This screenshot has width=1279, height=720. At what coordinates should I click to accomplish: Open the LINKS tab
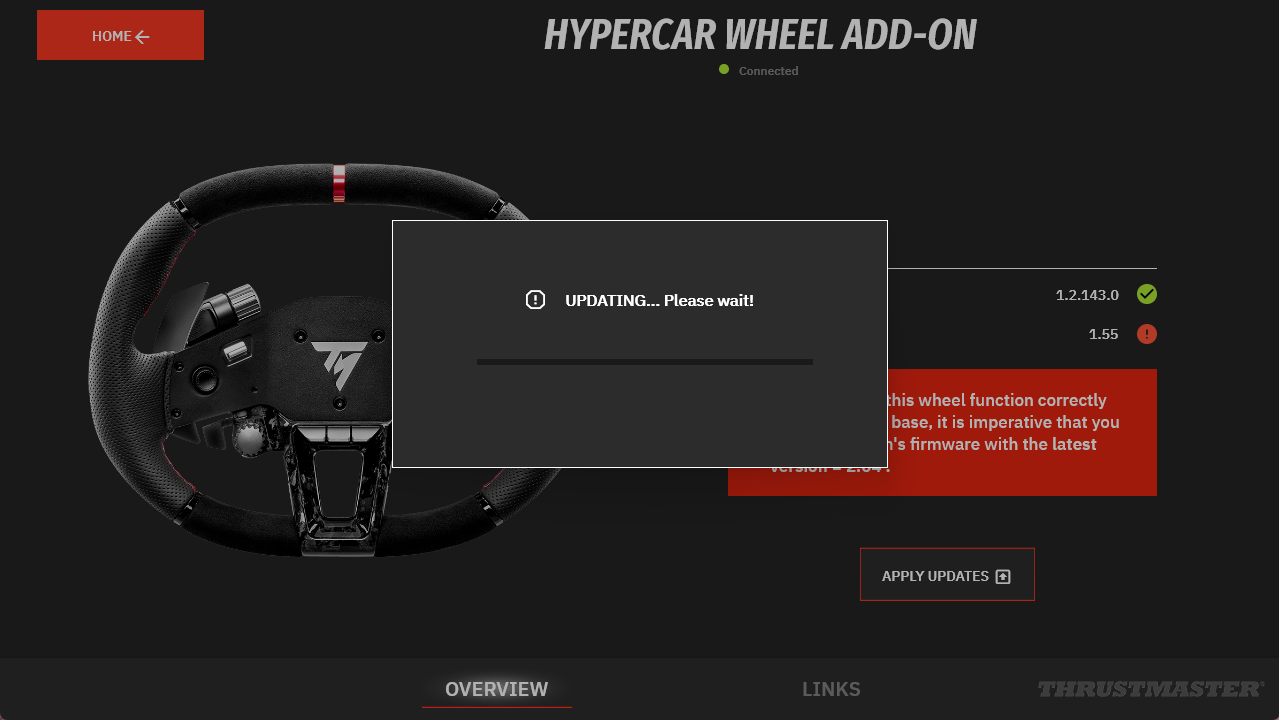coord(831,689)
